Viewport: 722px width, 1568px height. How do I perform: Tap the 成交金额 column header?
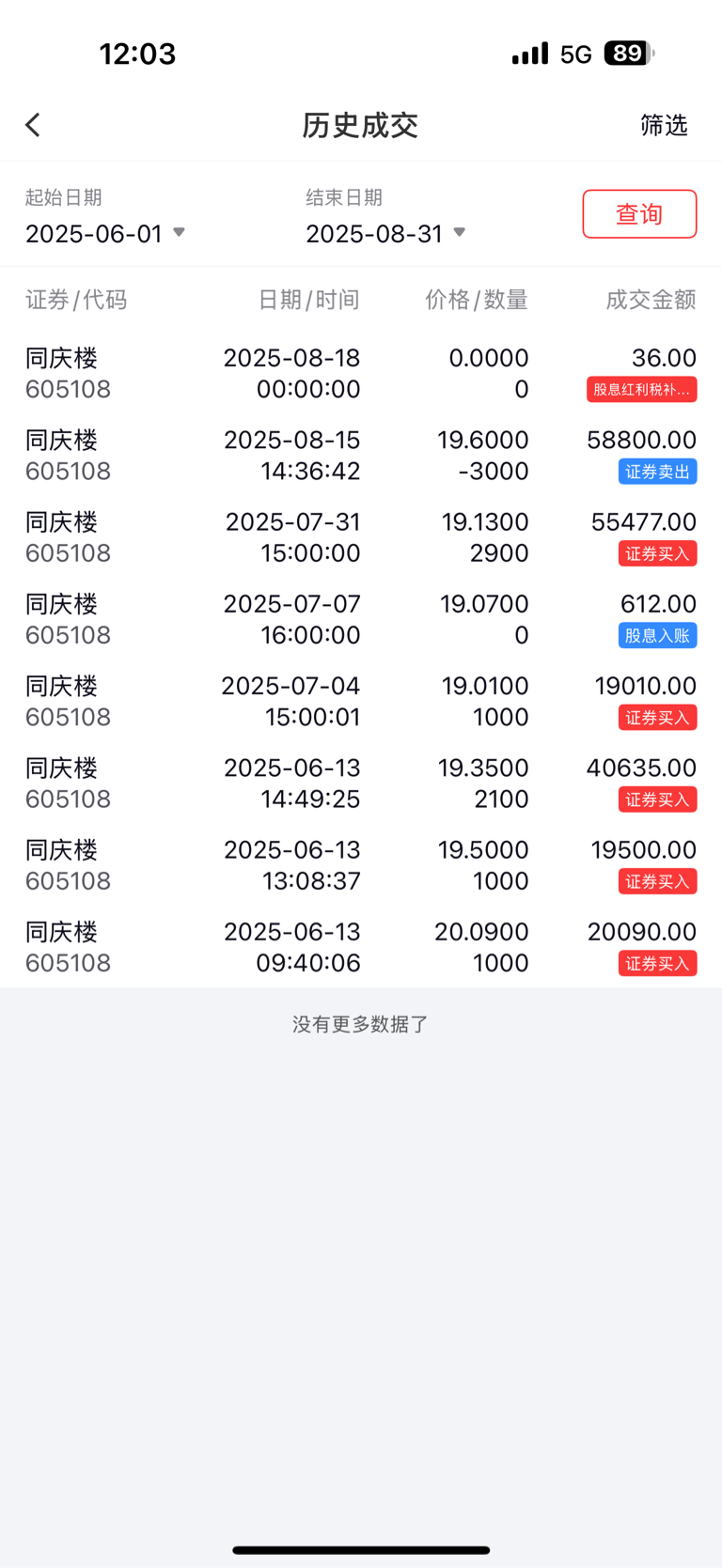[651, 300]
